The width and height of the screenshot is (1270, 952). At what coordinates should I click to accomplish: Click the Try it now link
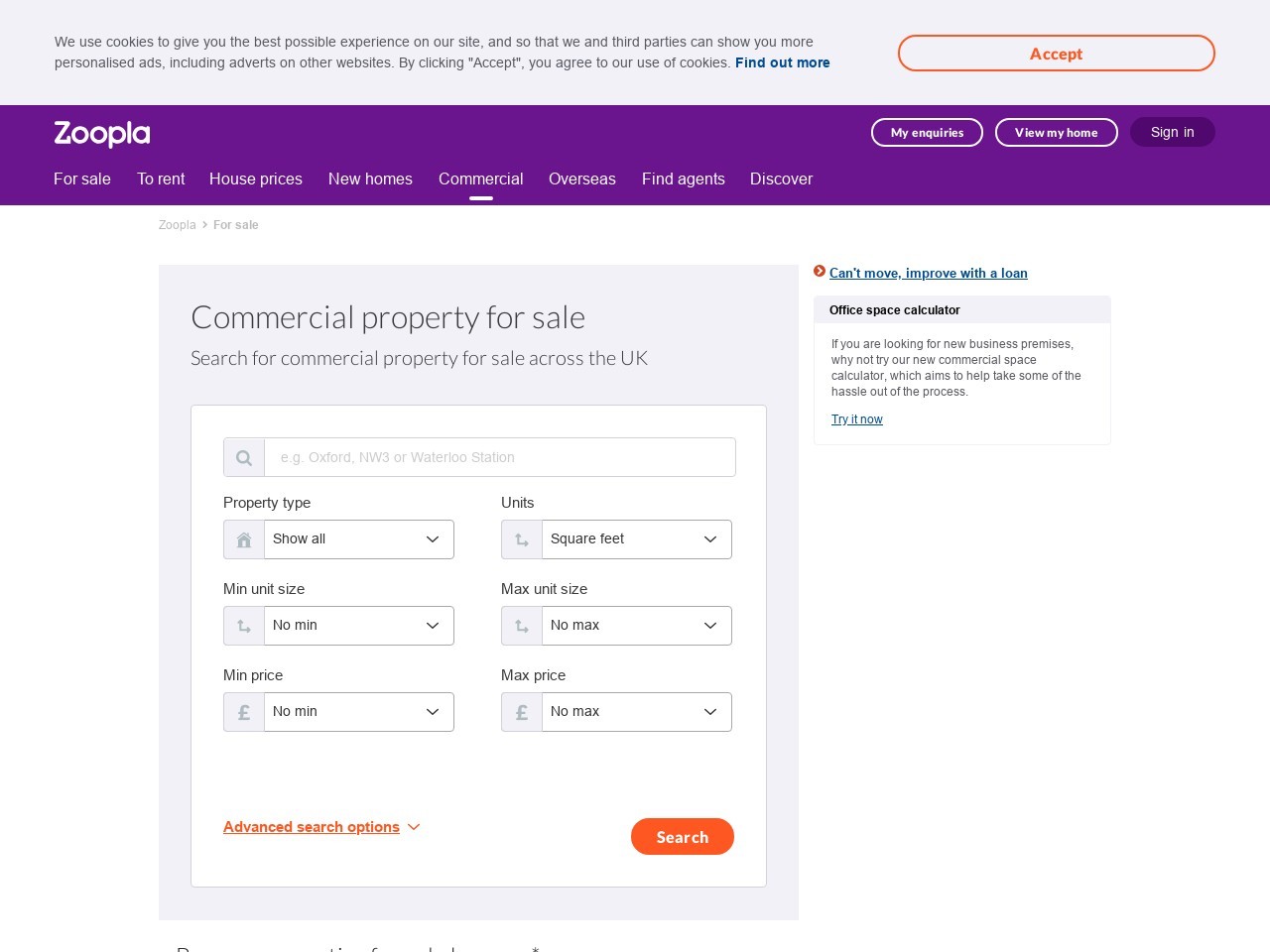[x=856, y=418]
